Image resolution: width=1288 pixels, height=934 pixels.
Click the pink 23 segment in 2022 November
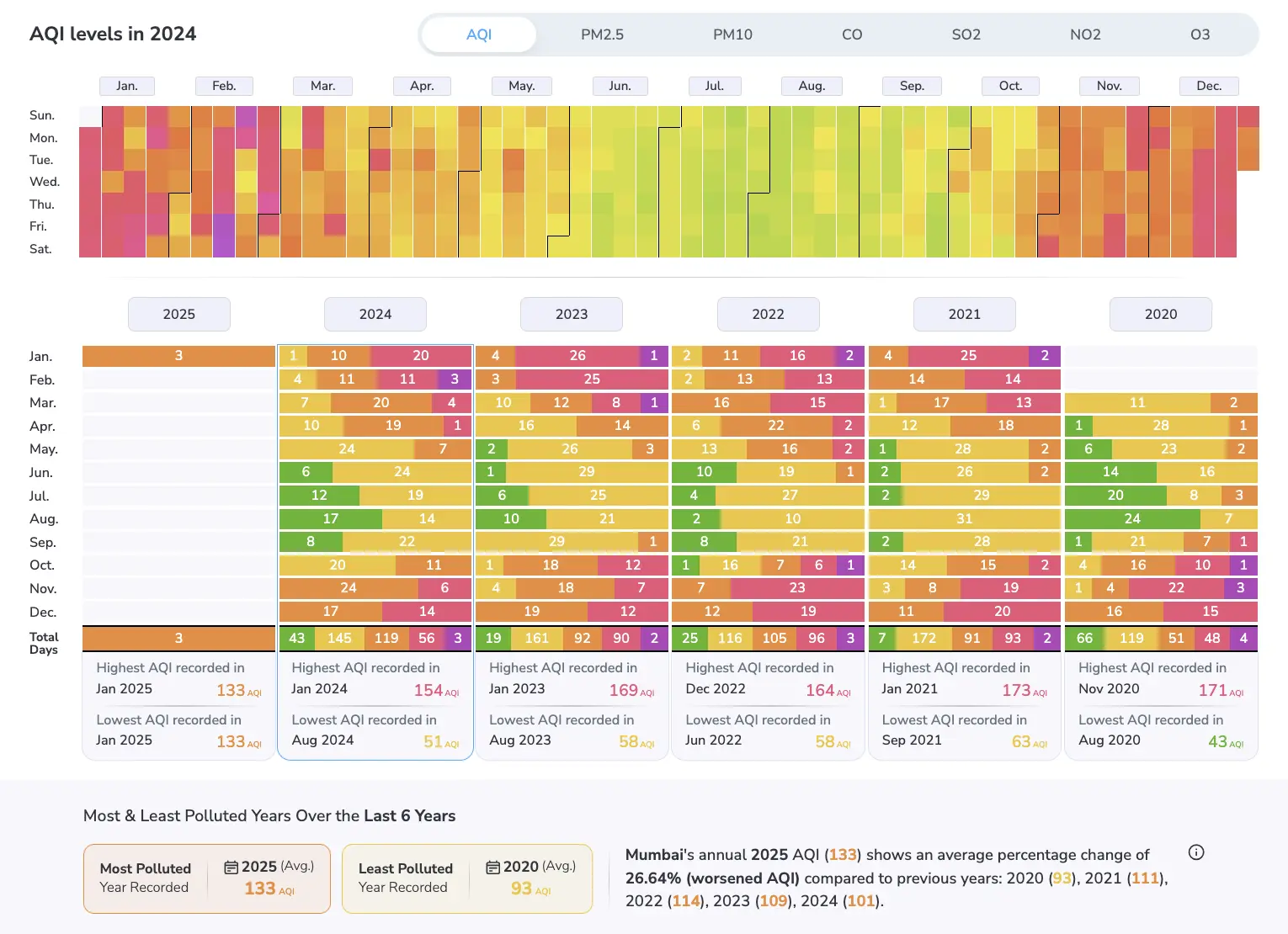797,588
